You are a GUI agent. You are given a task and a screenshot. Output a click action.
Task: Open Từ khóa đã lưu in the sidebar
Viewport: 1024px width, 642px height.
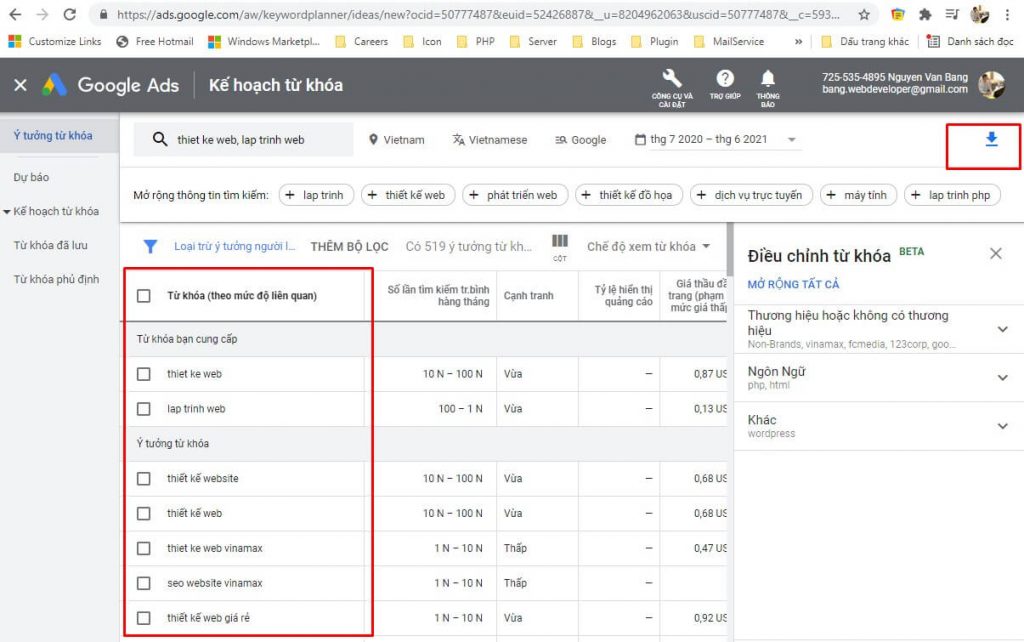(50, 245)
